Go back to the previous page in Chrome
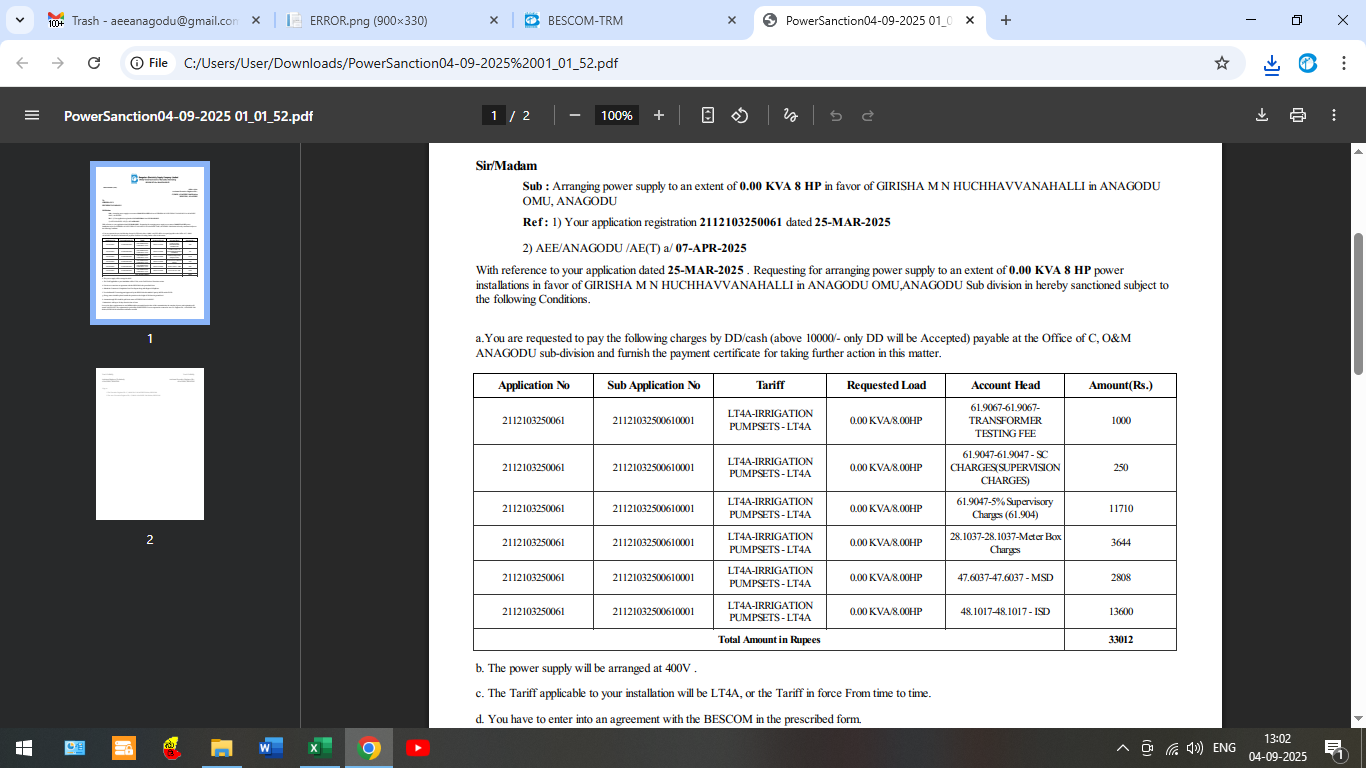The image size is (1366, 768). pos(23,63)
